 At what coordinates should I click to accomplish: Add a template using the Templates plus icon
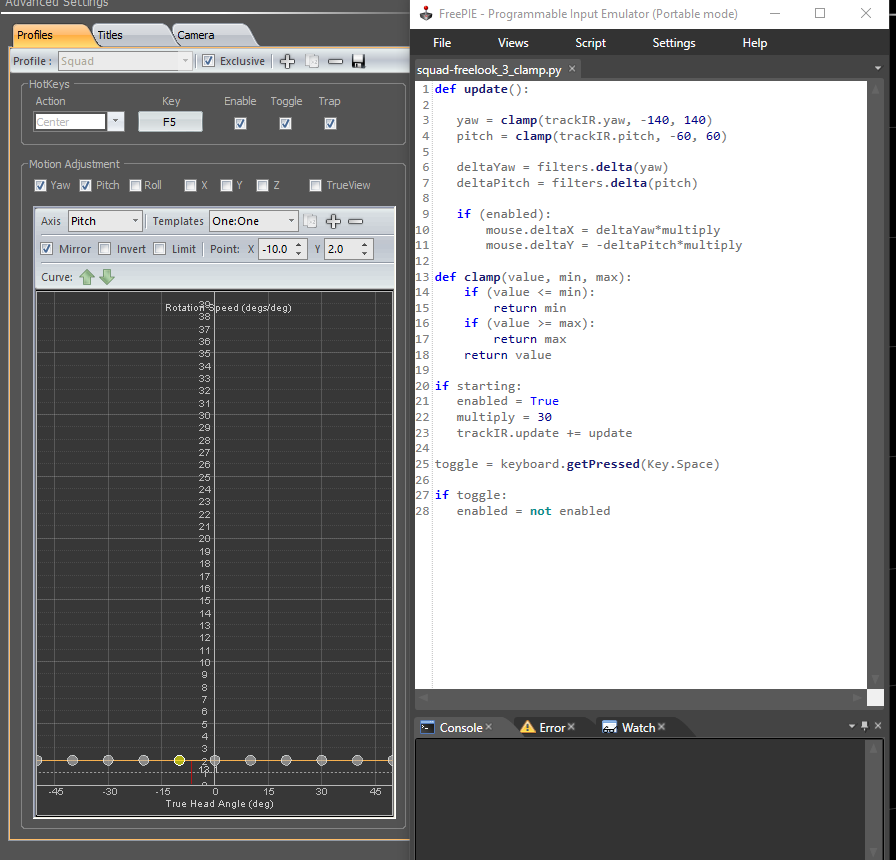pos(333,221)
